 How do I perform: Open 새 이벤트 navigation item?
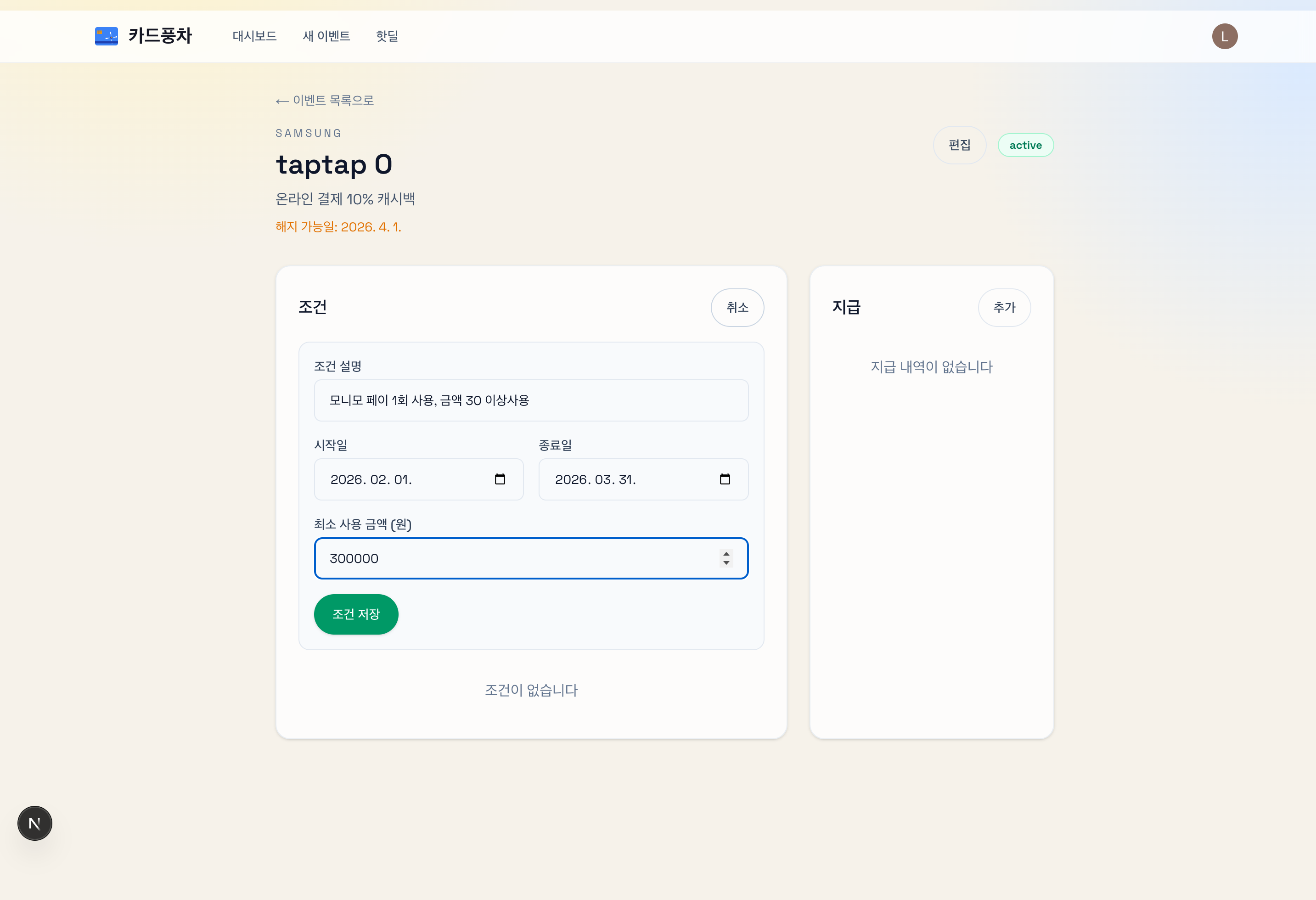pyautogui.click(x=326, y=36)
